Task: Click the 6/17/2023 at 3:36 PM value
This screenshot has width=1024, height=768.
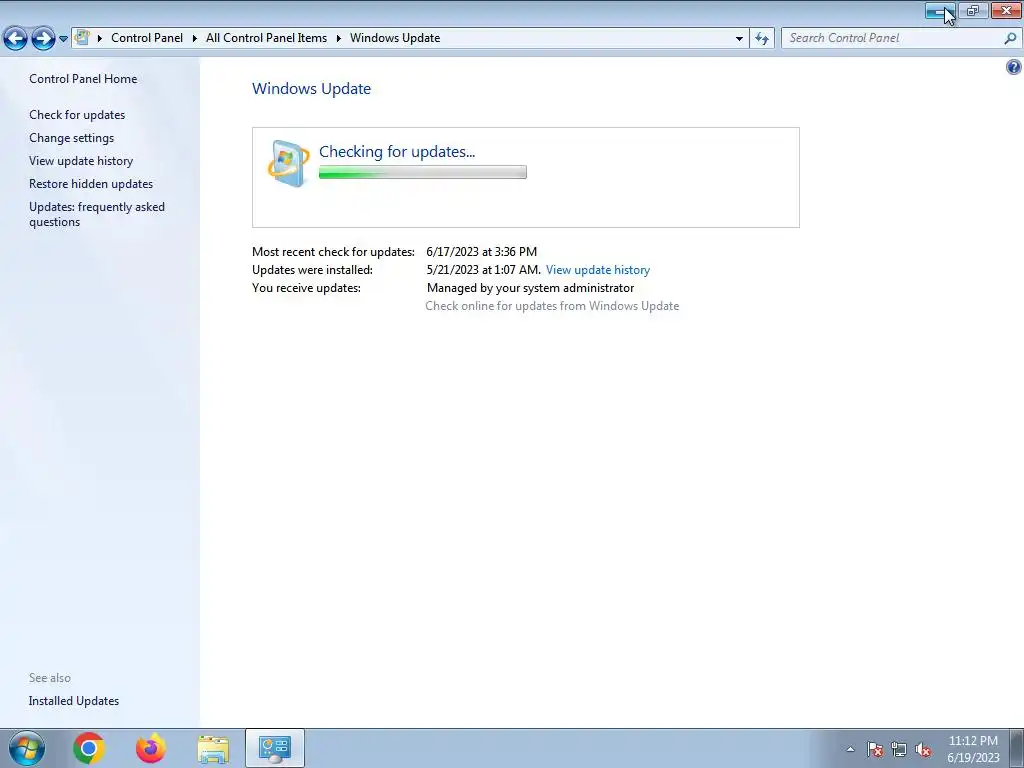Action: click(481, 251)
